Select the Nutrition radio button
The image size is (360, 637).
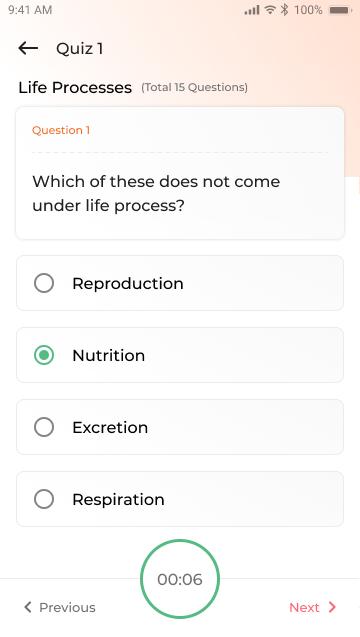coord(44,355)
